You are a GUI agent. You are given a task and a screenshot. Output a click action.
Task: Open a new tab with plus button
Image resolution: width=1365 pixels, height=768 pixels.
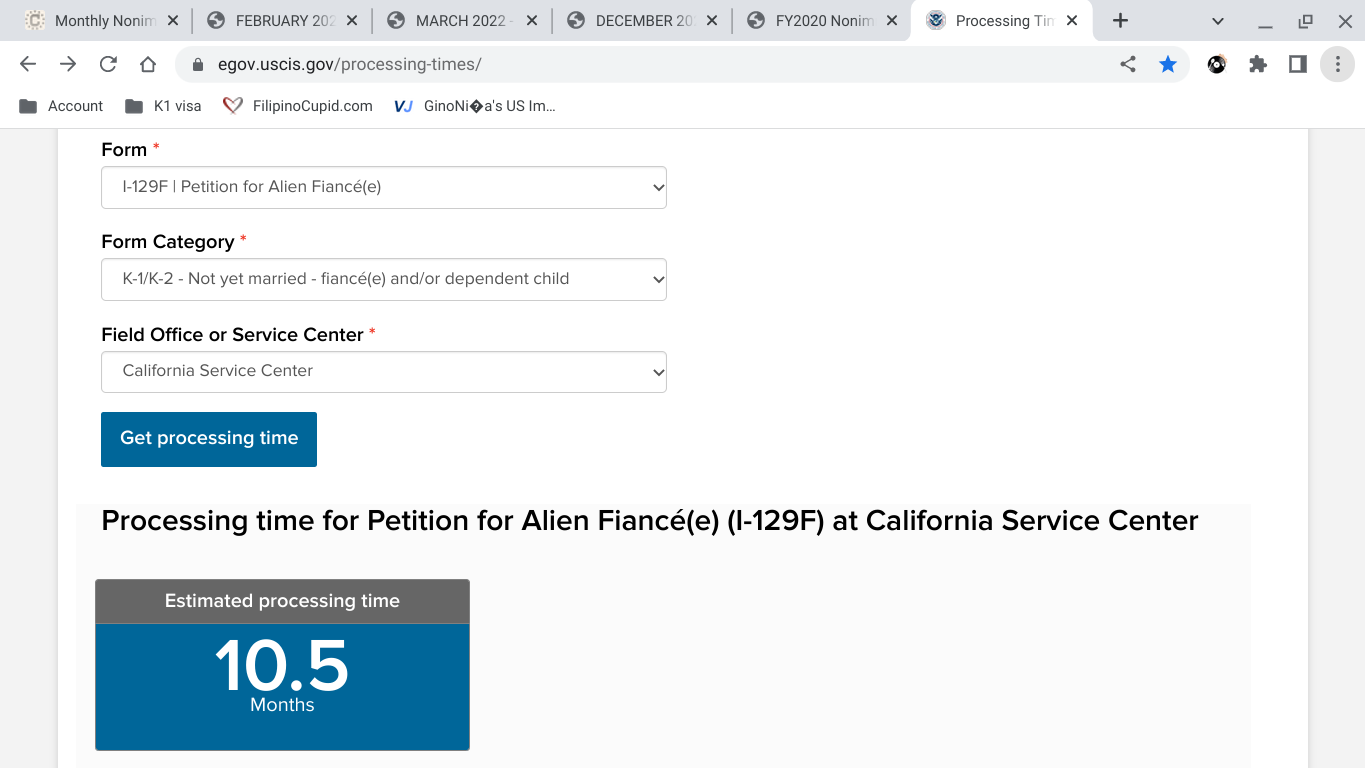[x=1121, y=20]
